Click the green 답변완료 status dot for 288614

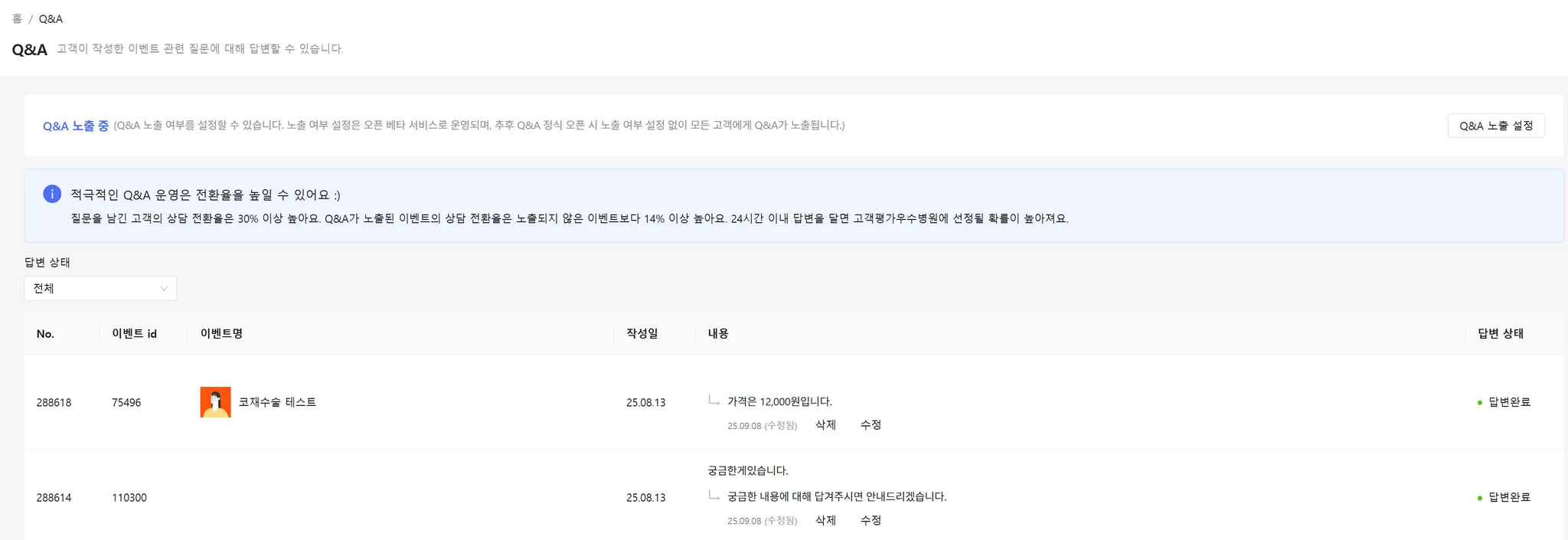(x=1479, y=498)
